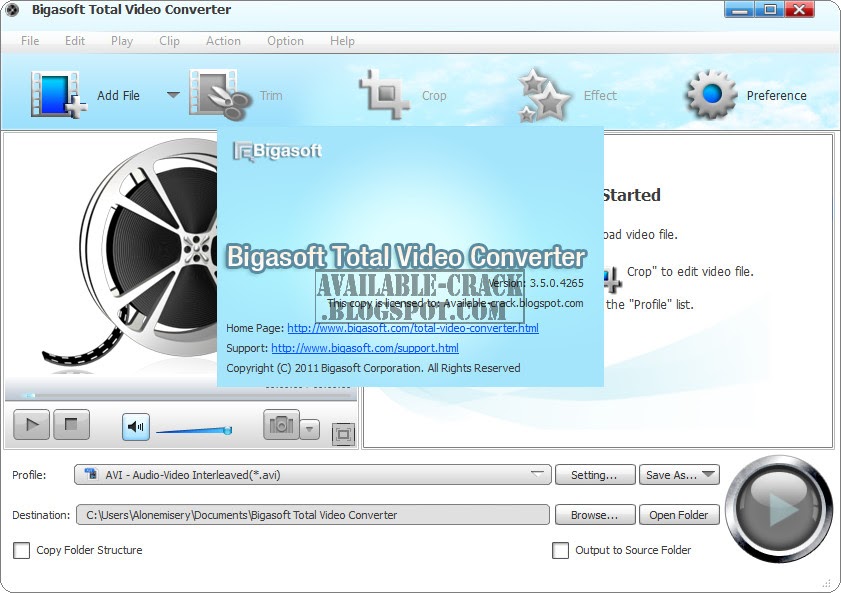The image size is (841, 593).
Task: Select the Trim scissors tool
Action: click(219, 95)
